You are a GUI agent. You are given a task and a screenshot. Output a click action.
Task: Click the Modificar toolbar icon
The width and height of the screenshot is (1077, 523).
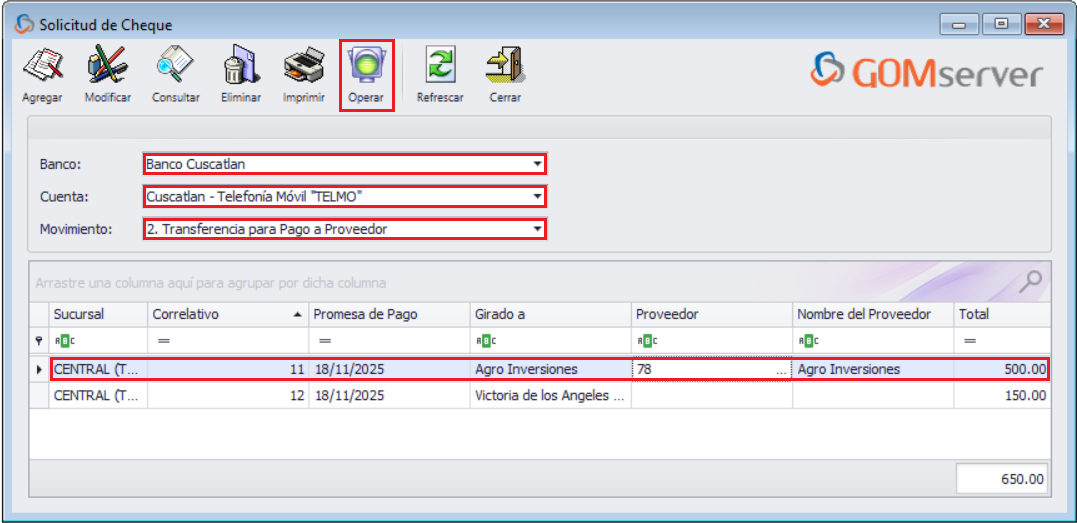click(x=107, y=66)
